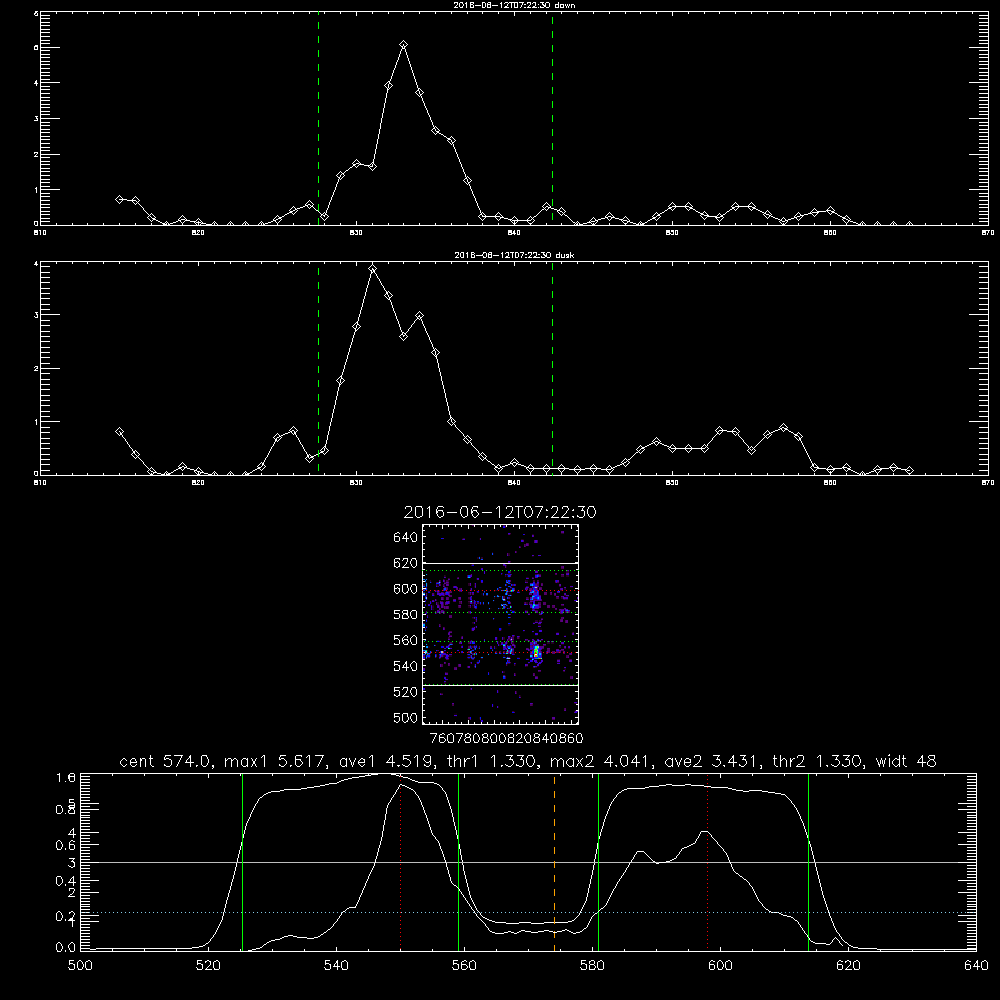This screenshot has width=1000, height=1000.
Task: Click the '620' label on the image plot y-axis
Action: pos(406,563)
